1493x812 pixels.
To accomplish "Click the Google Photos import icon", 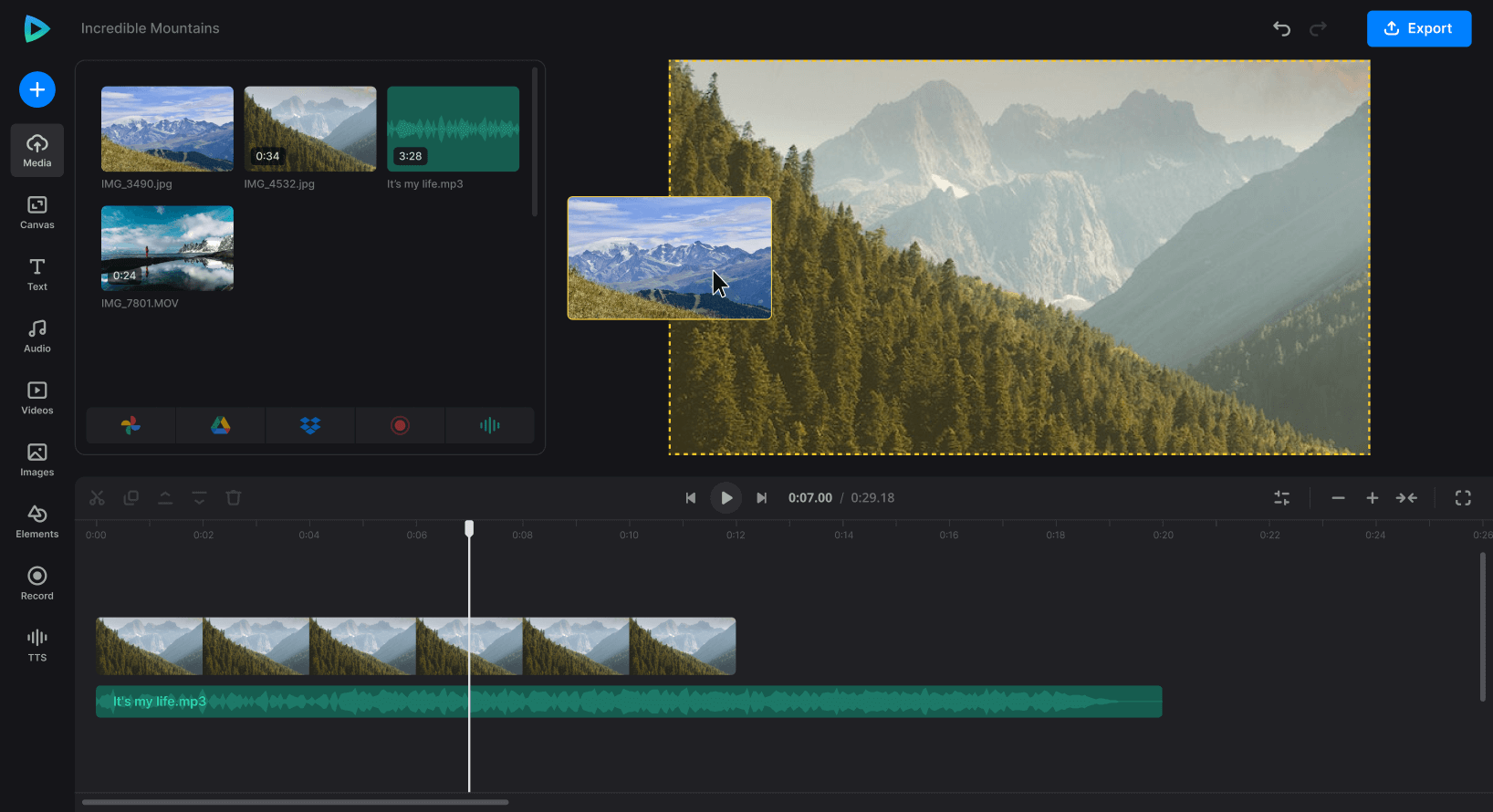I will (131, 425).
